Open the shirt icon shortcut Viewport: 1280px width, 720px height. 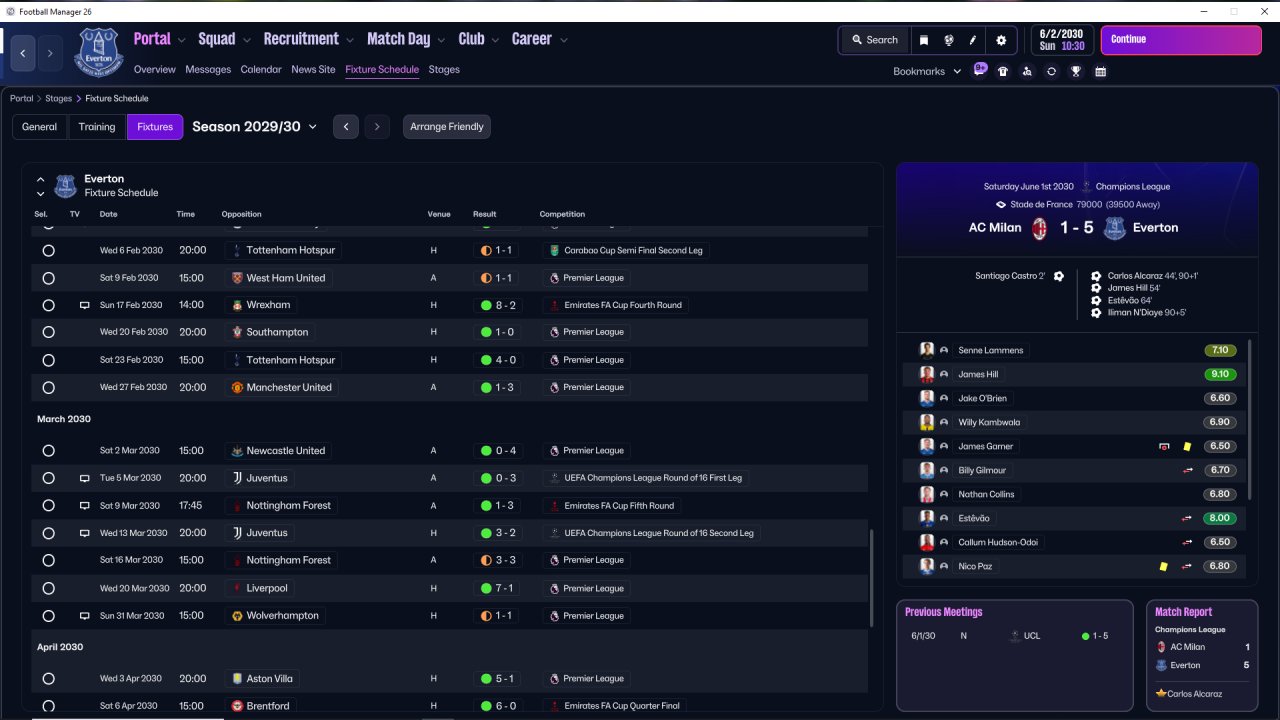[x=1003, y=72]
